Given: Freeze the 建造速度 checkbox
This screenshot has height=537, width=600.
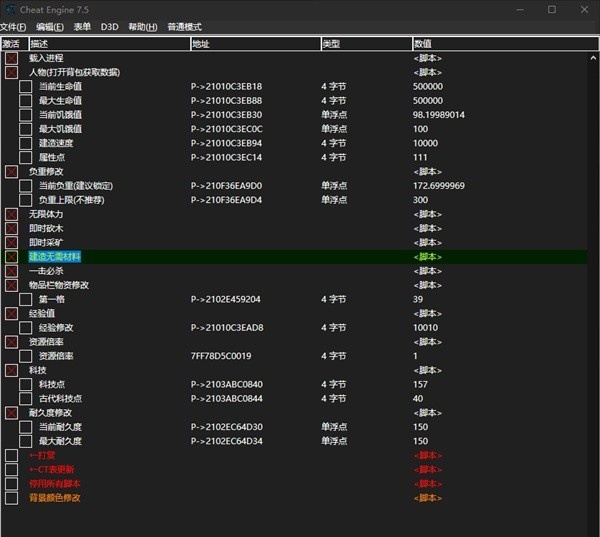Looking at the screenshot, I should 26,143.
